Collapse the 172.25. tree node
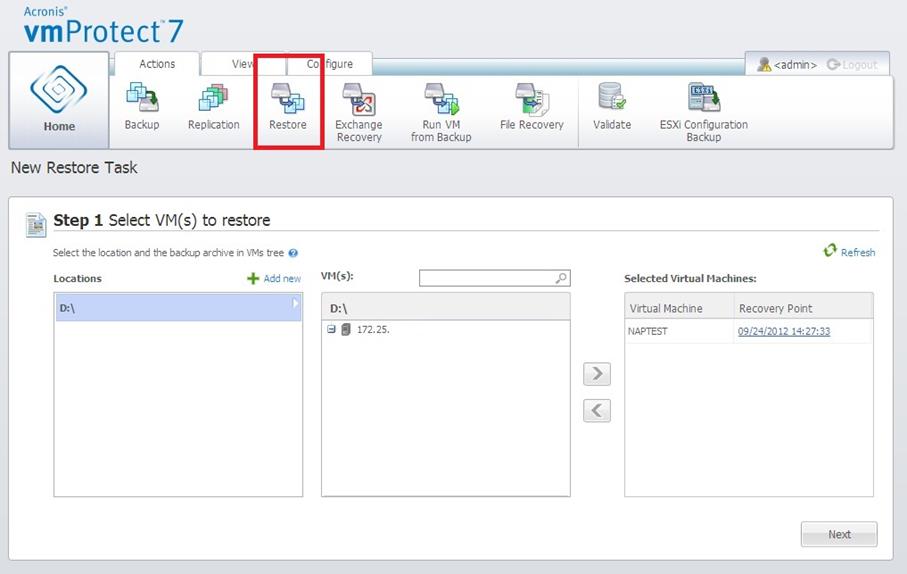This screenshot has width=907, height=574. (x=331, y=329)
